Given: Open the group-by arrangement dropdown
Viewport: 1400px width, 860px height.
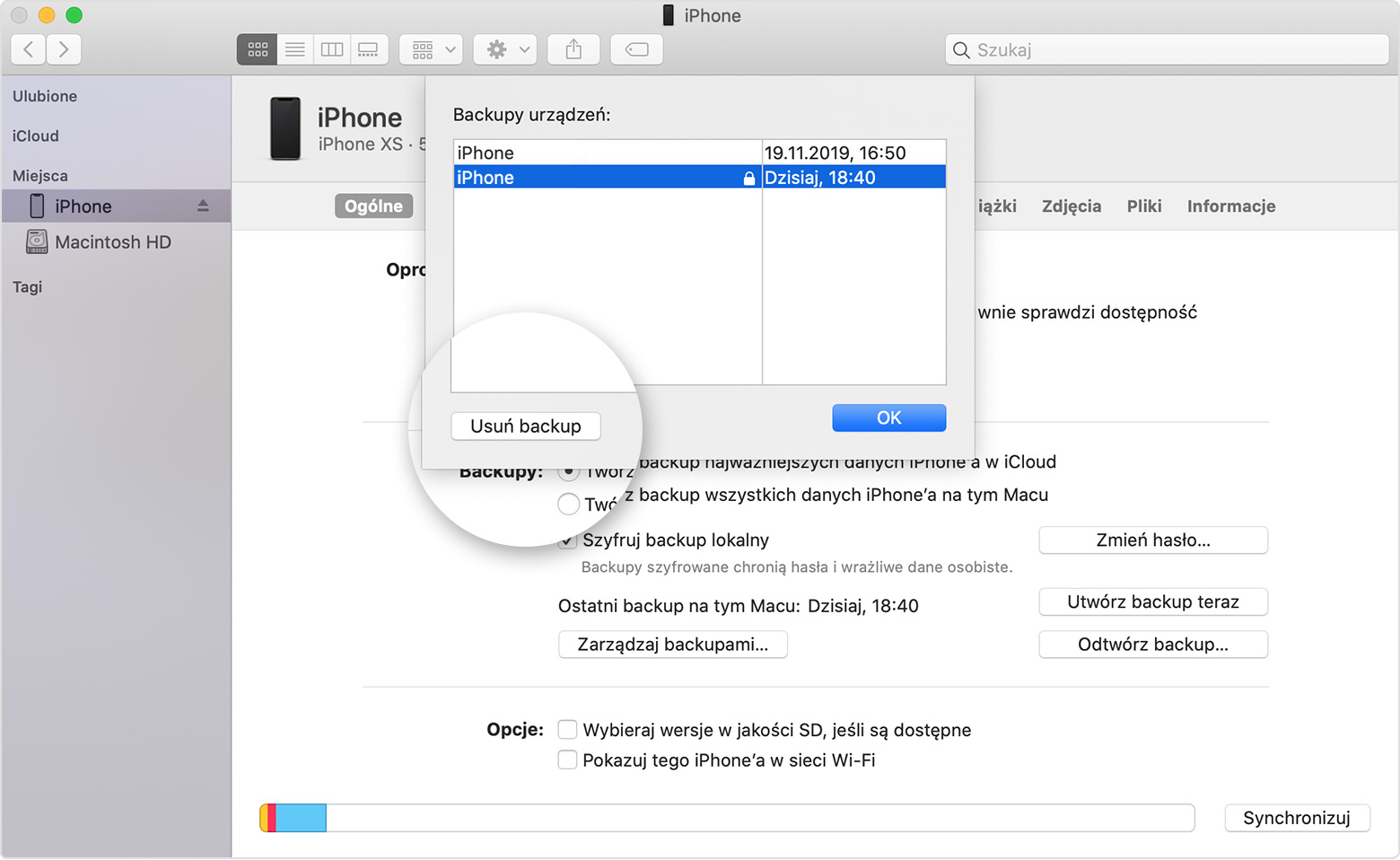Looking at the screenshot, I should (432, 49).
